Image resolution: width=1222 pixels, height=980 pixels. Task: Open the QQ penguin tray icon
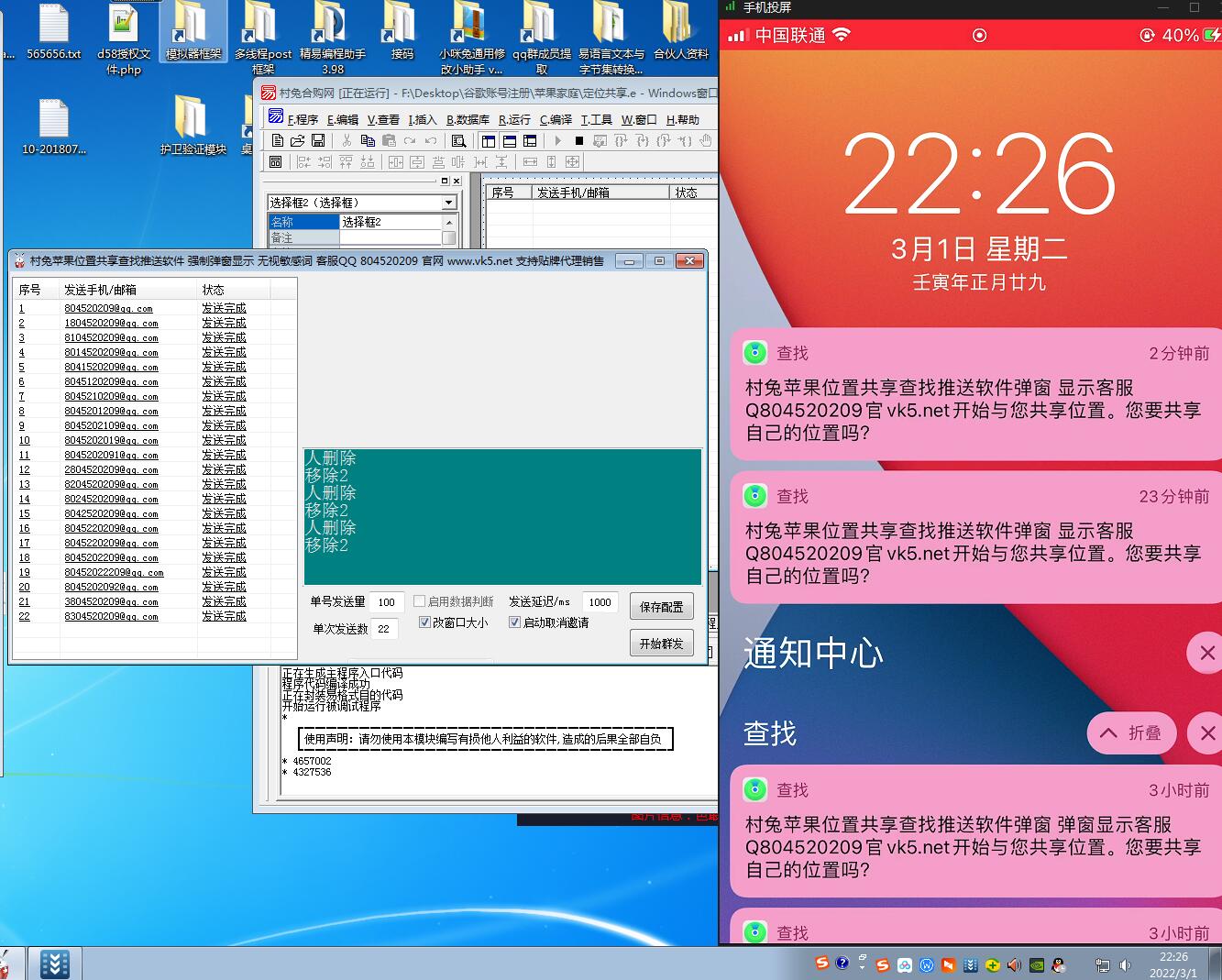pyautogui.click(x=1059, y=964)
